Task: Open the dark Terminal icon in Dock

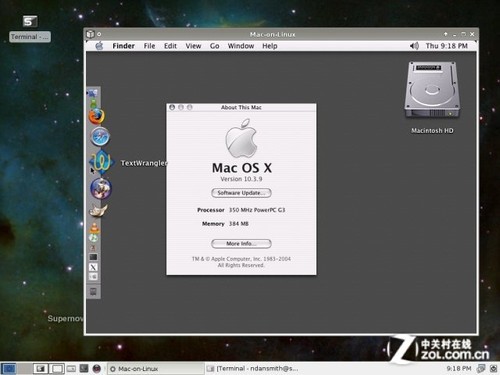Action: coord(93,257)
